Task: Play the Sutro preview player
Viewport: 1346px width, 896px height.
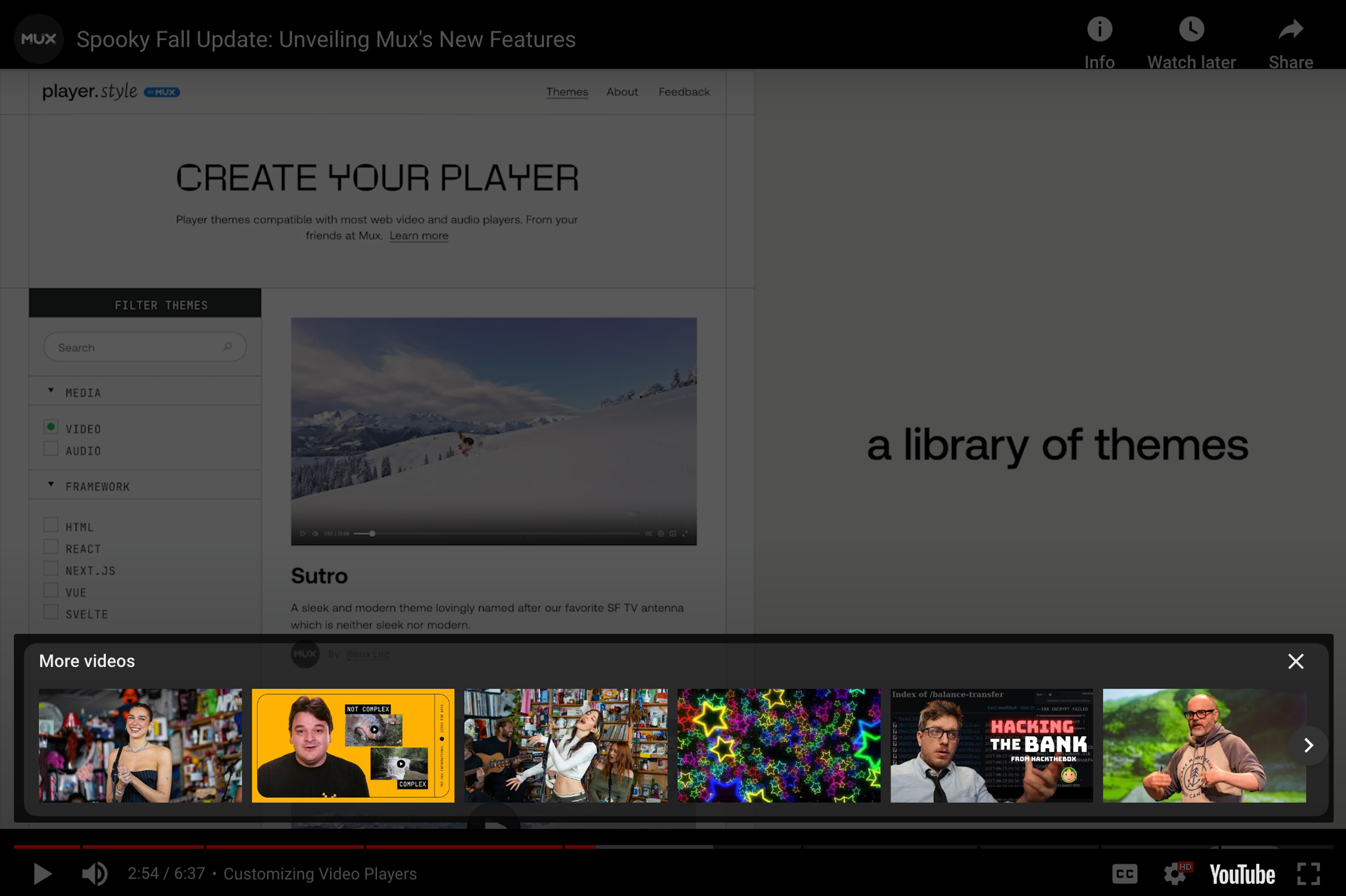Action: tap(302, 534)
